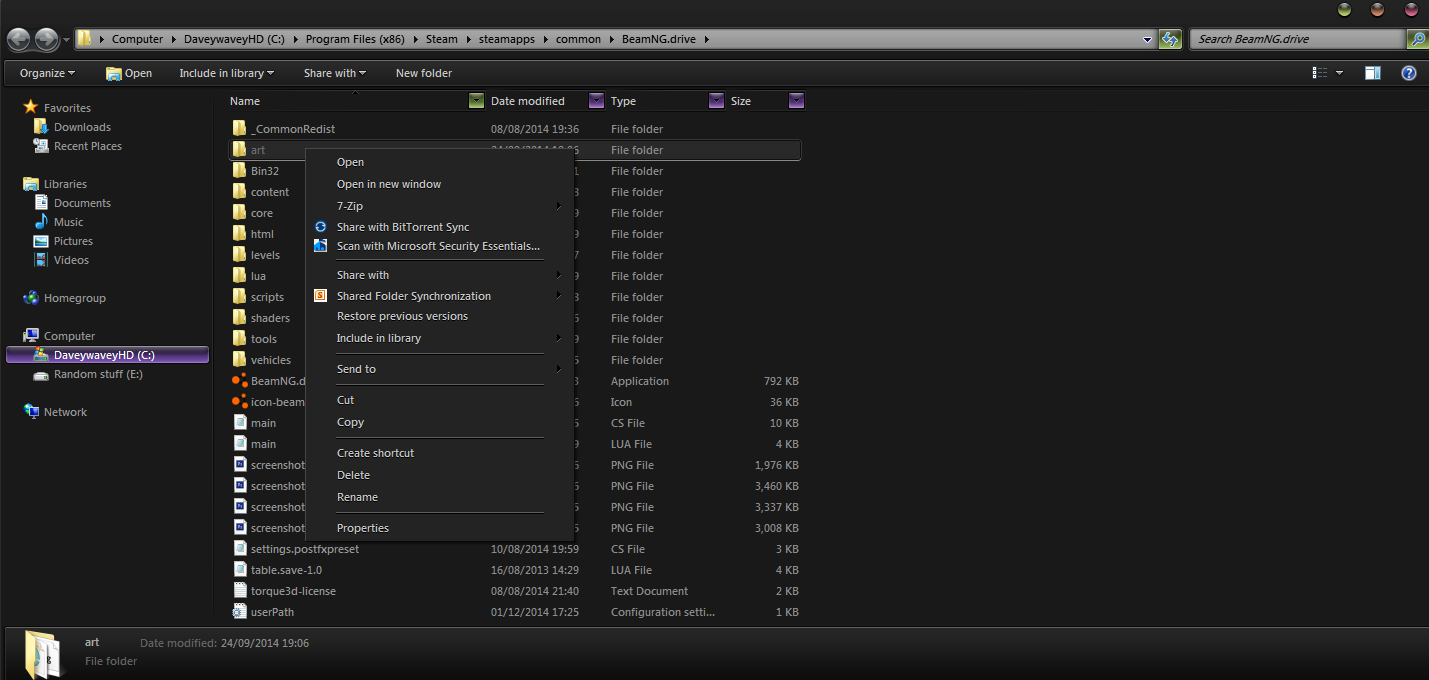Open the Size column filter dropdown
This screenshot has height=680, width=1429.
point(796,100)
